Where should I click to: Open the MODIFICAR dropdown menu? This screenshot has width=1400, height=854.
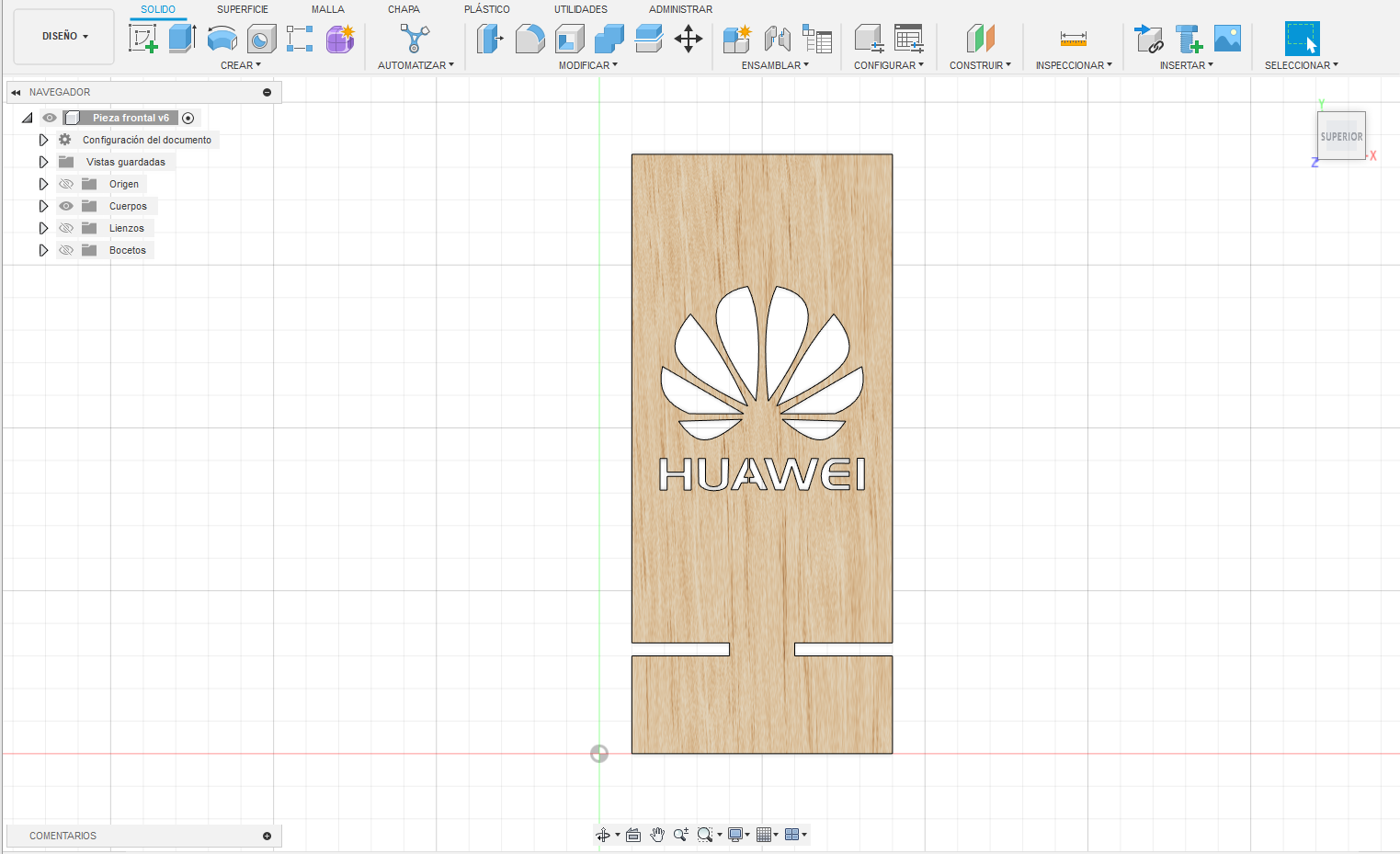(x=588, y=65)
